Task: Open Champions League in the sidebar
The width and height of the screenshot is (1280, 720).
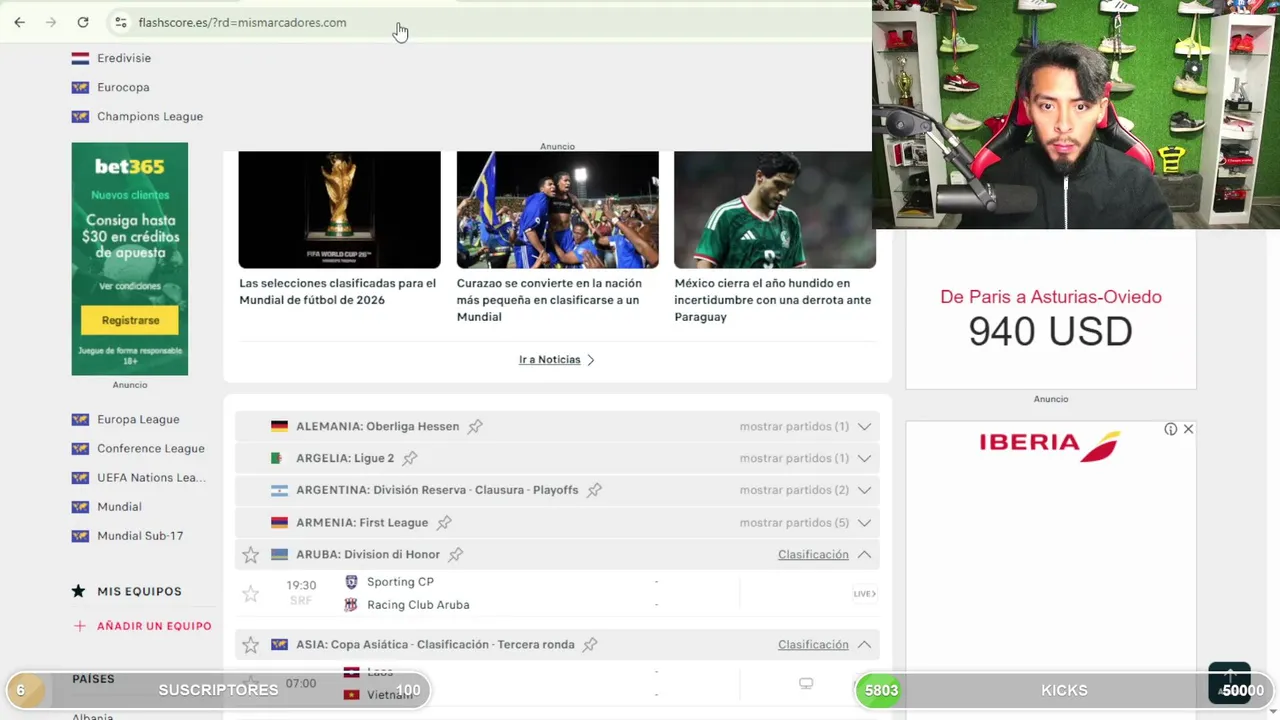Action: [150, 116]
